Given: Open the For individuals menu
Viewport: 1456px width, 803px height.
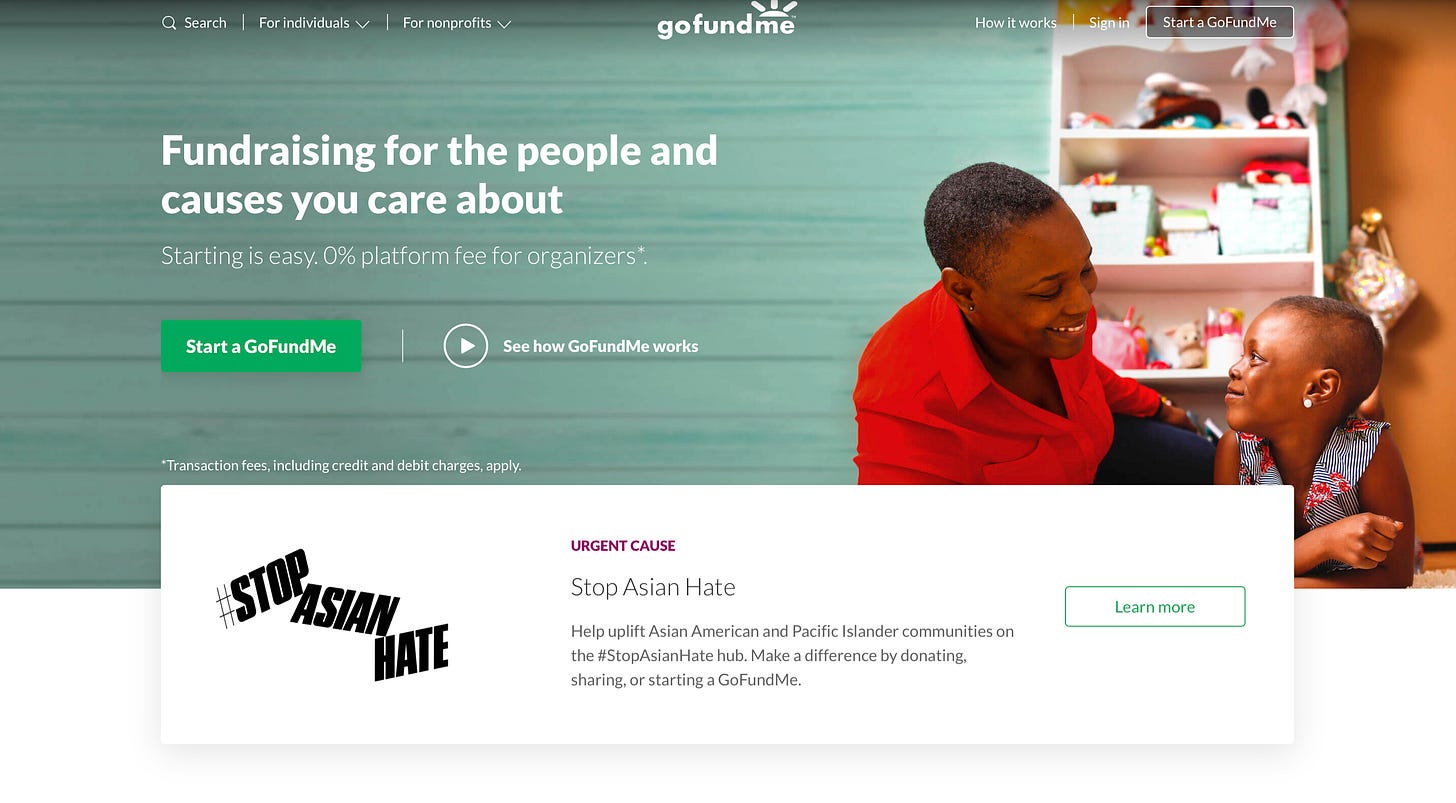Looking at the screenshot, I should [314, 23].
